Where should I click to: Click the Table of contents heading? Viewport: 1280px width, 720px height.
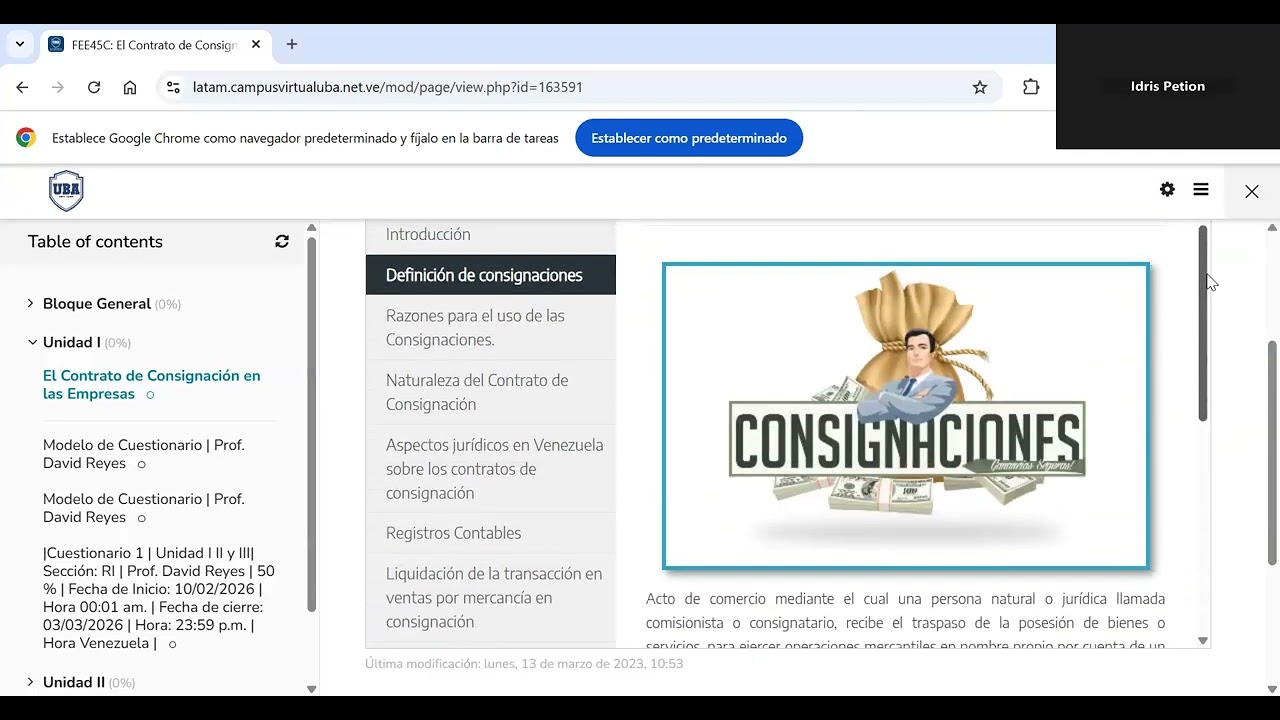click(95, 241)
